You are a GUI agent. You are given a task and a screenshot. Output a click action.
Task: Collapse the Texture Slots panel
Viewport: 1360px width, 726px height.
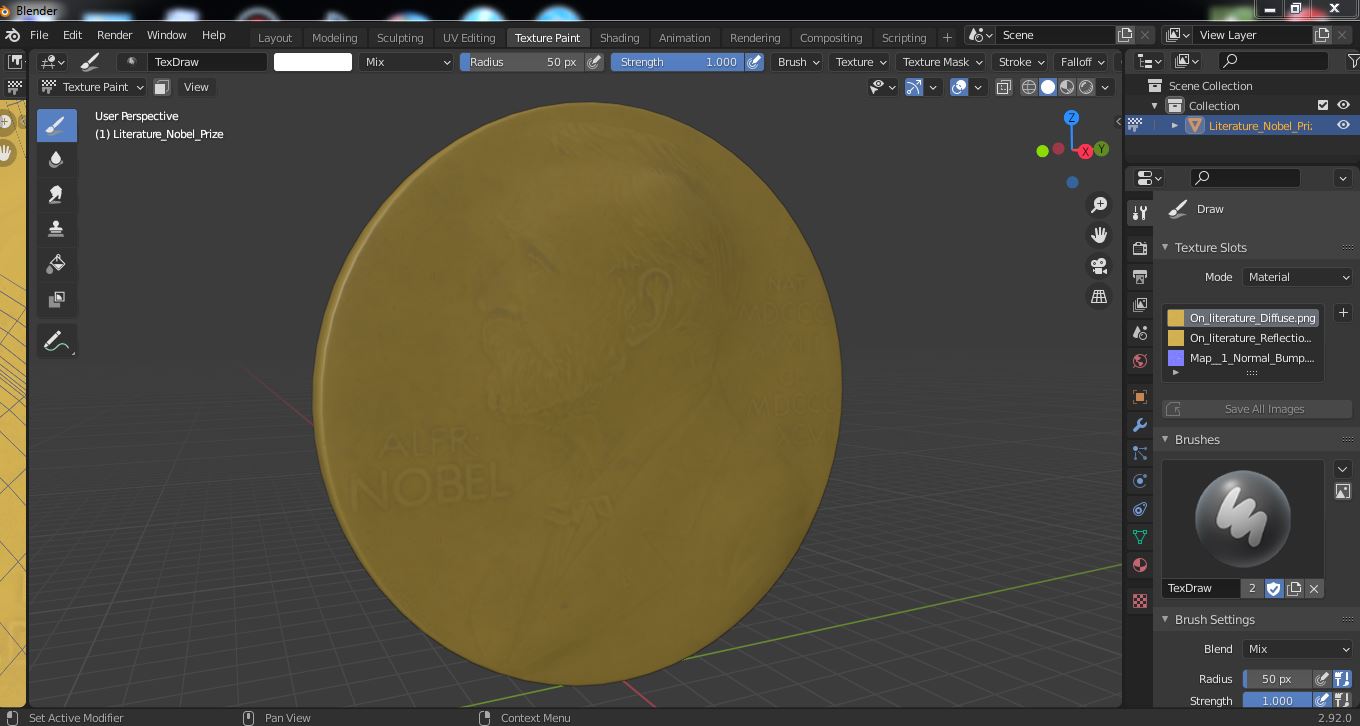pos(1165,247)
